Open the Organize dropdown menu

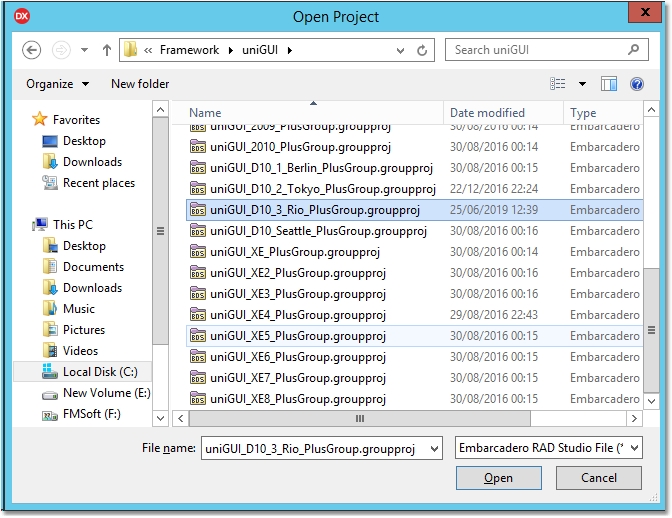coord(57,84)
